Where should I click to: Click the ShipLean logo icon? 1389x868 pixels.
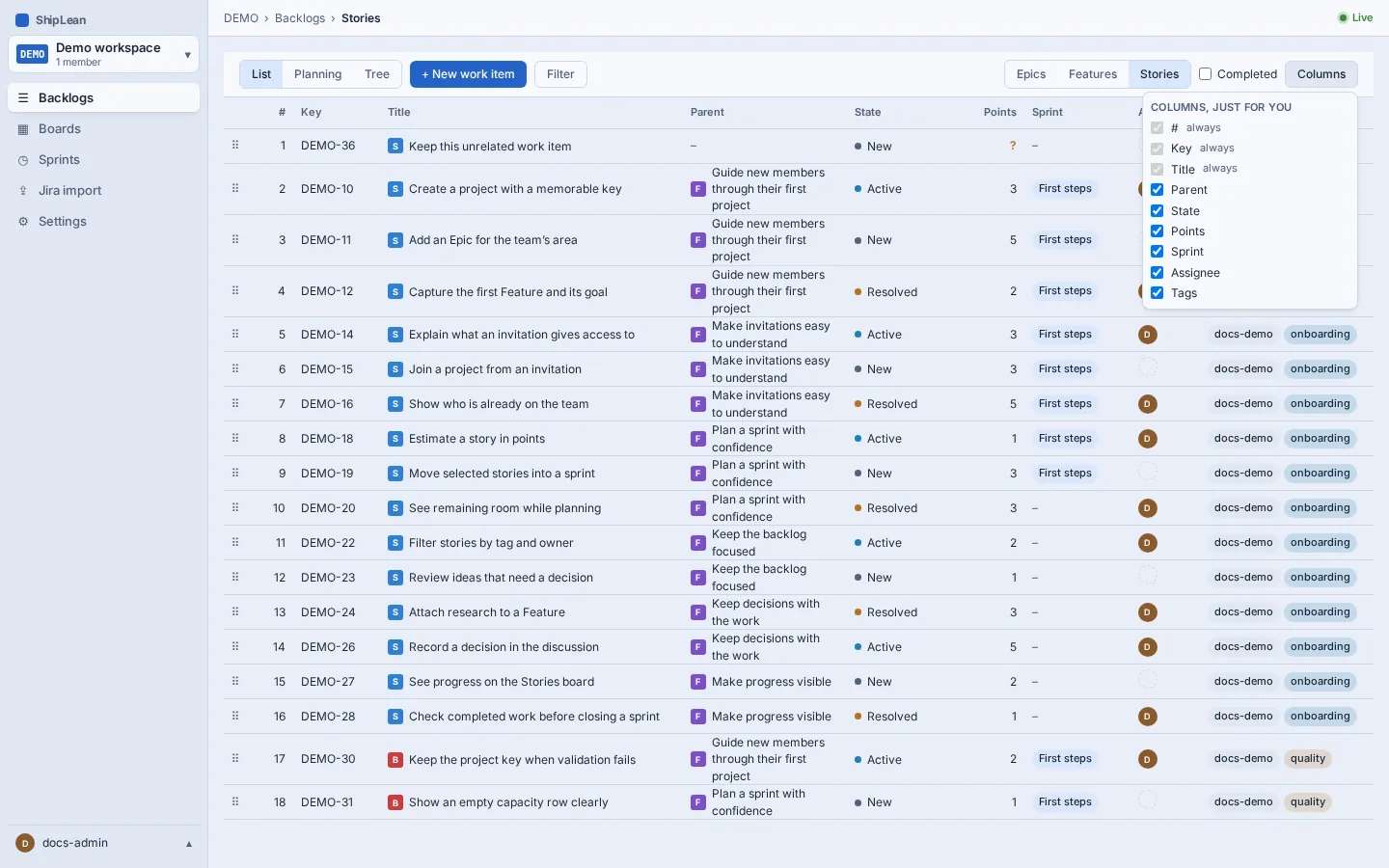(x=22, y=20)
